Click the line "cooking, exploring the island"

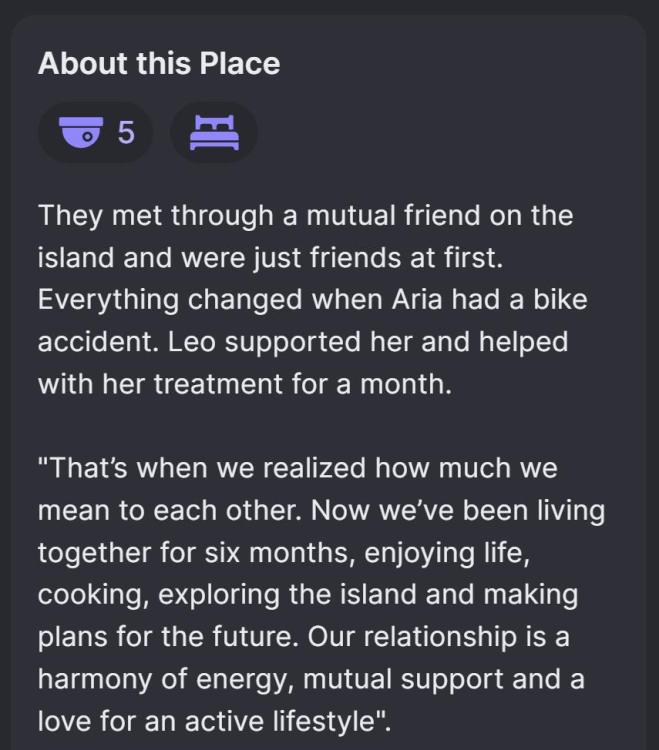click(308, 594)
